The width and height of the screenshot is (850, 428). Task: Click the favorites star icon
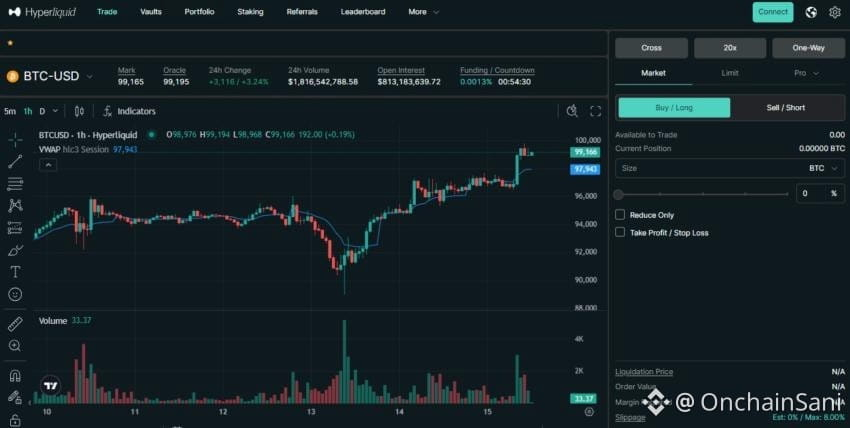tap(10, 43)
